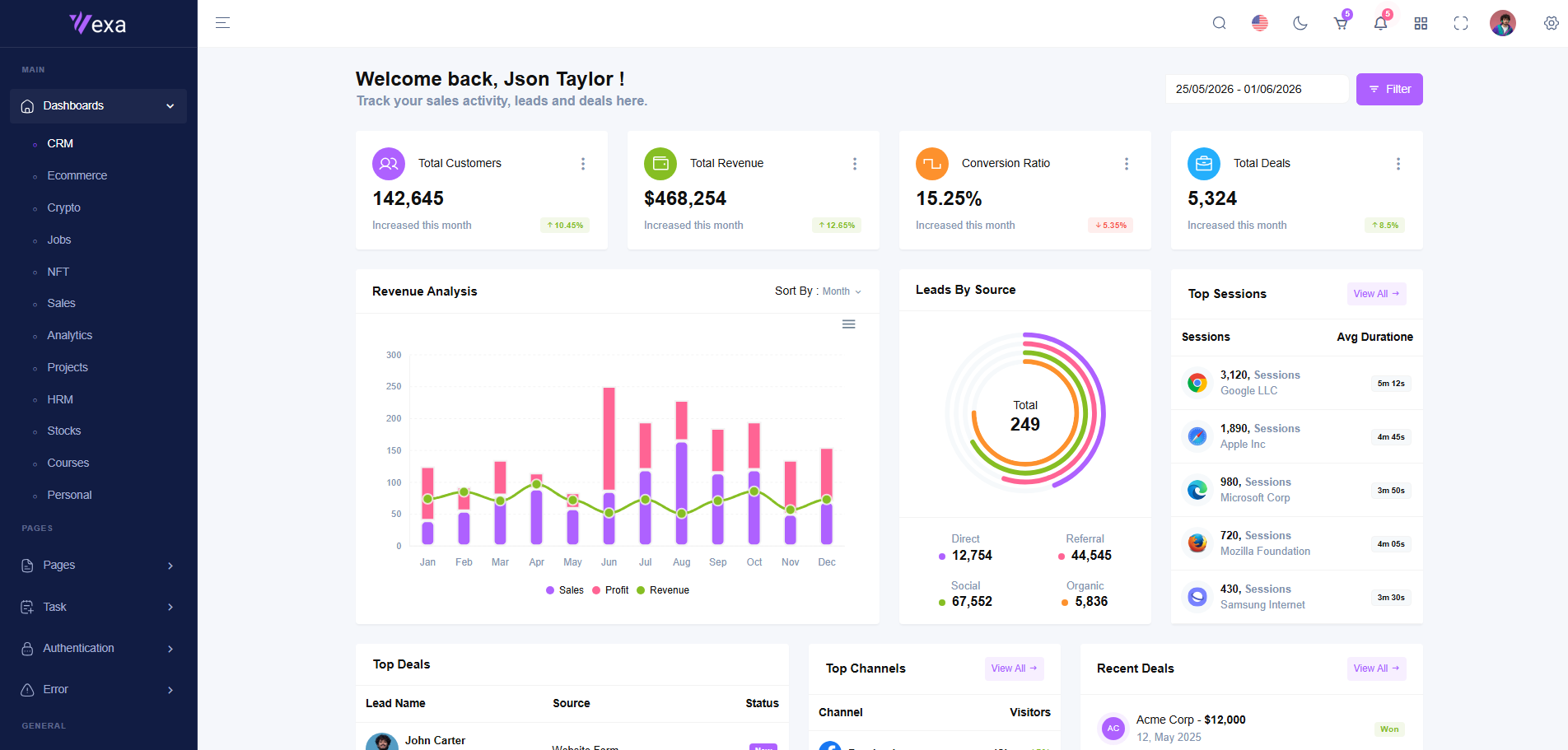Expand the Pages menu
Screen dimensions: 1568x750
tap(98, 566)
